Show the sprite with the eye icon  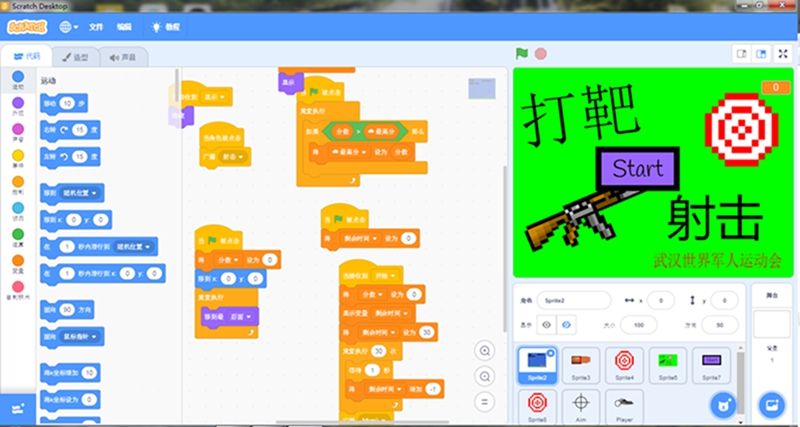point(546,325)
